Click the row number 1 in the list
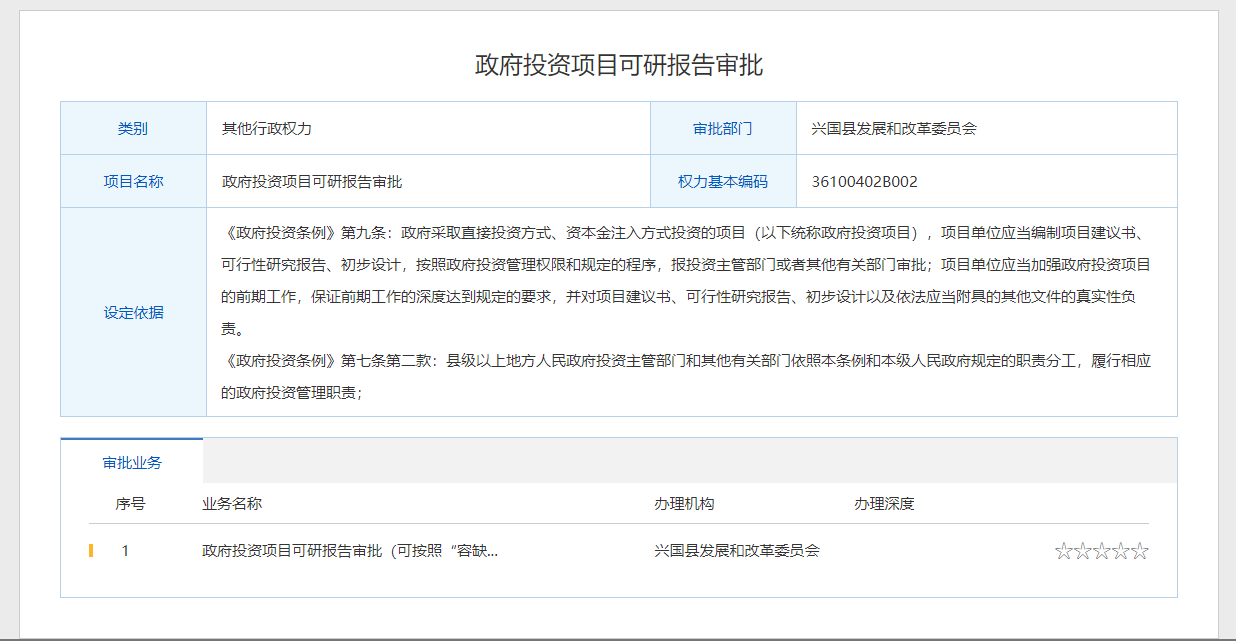Image resolution: width=1236 pixels, height=641 pixels. tap(125, 551)
